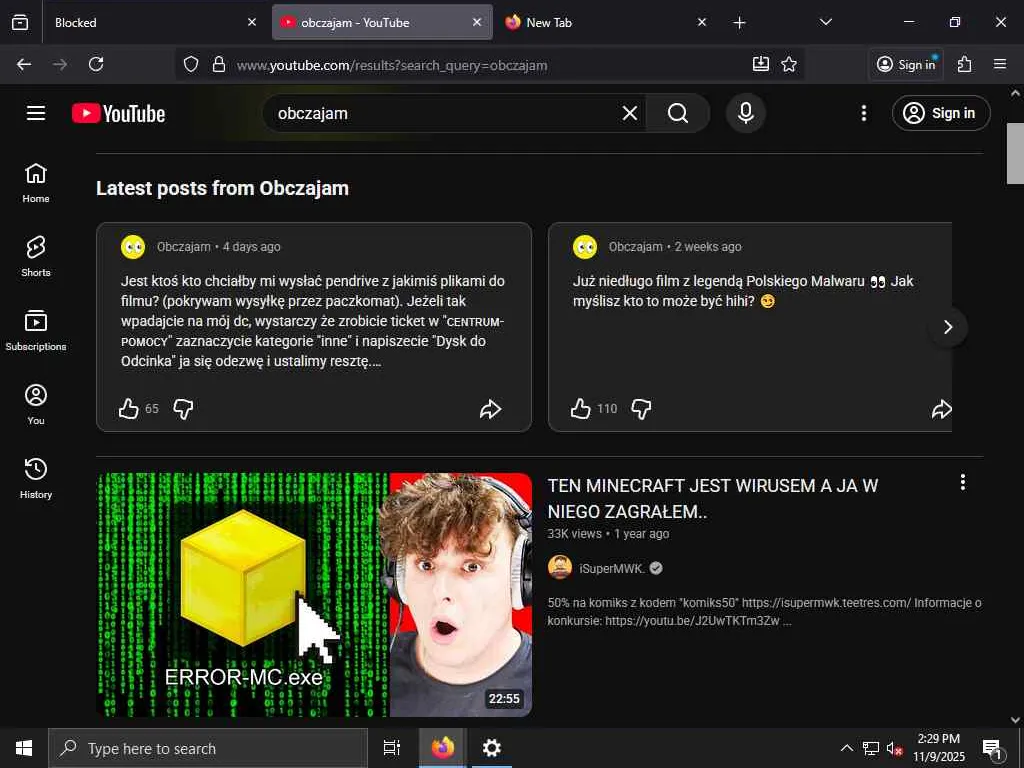1024x768 pixels.
Task: Click Obczajam channel name on 4 days ago post
Action: click(184, 247)
